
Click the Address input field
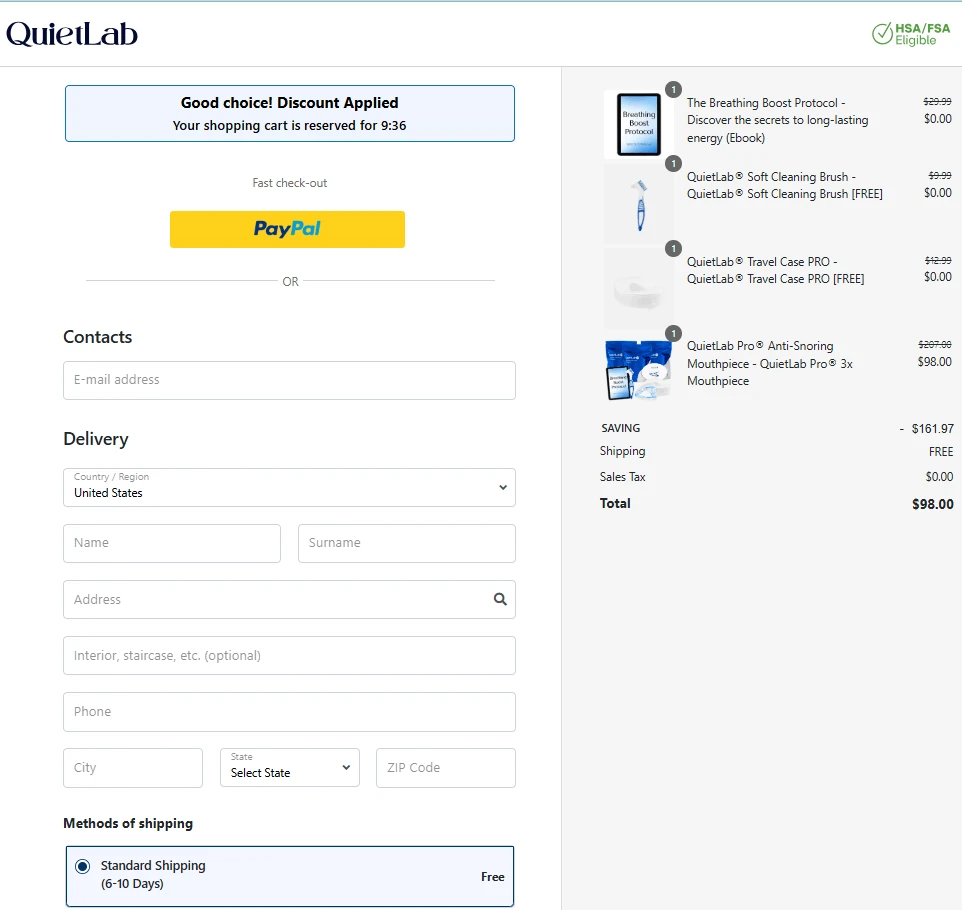(289, 600)
